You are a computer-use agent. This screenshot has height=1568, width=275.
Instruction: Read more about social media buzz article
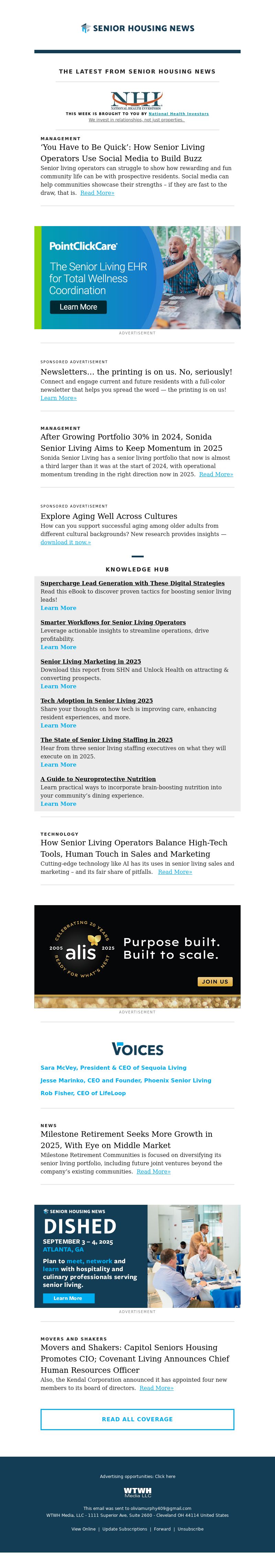coord(97,193)
